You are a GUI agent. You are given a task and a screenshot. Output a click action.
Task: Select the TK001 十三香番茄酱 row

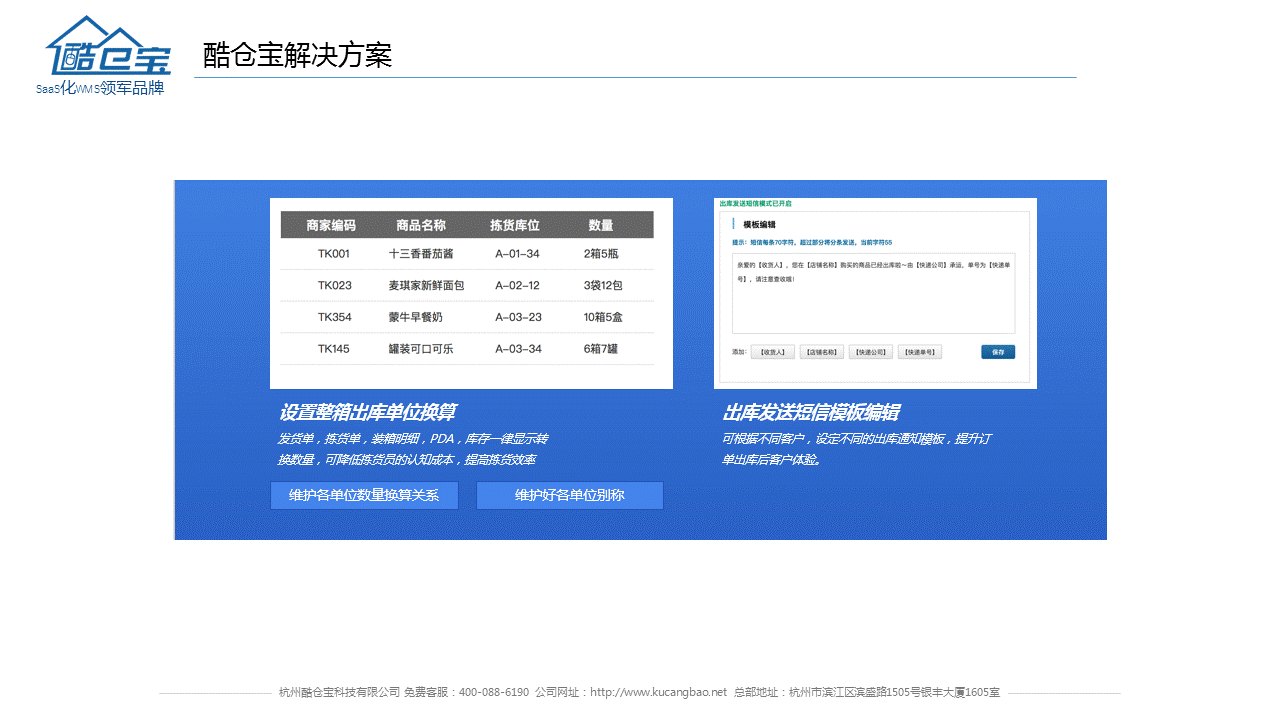coord(467,254)
